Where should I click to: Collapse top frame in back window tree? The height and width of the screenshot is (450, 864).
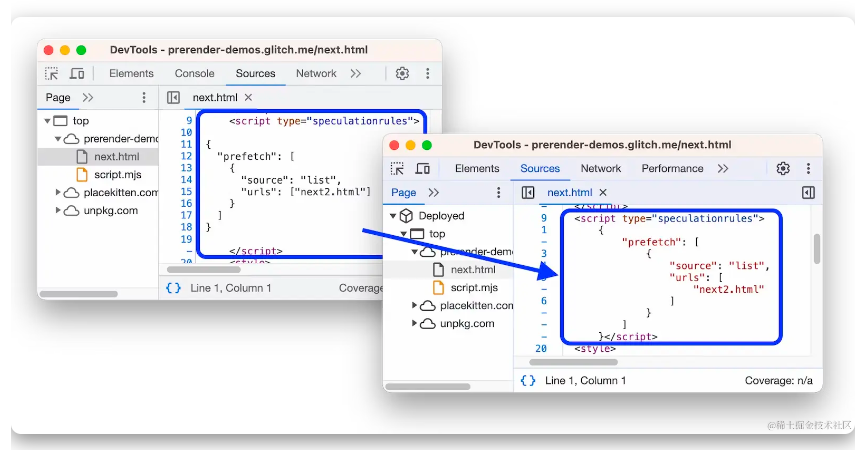(x=47, y=121)
